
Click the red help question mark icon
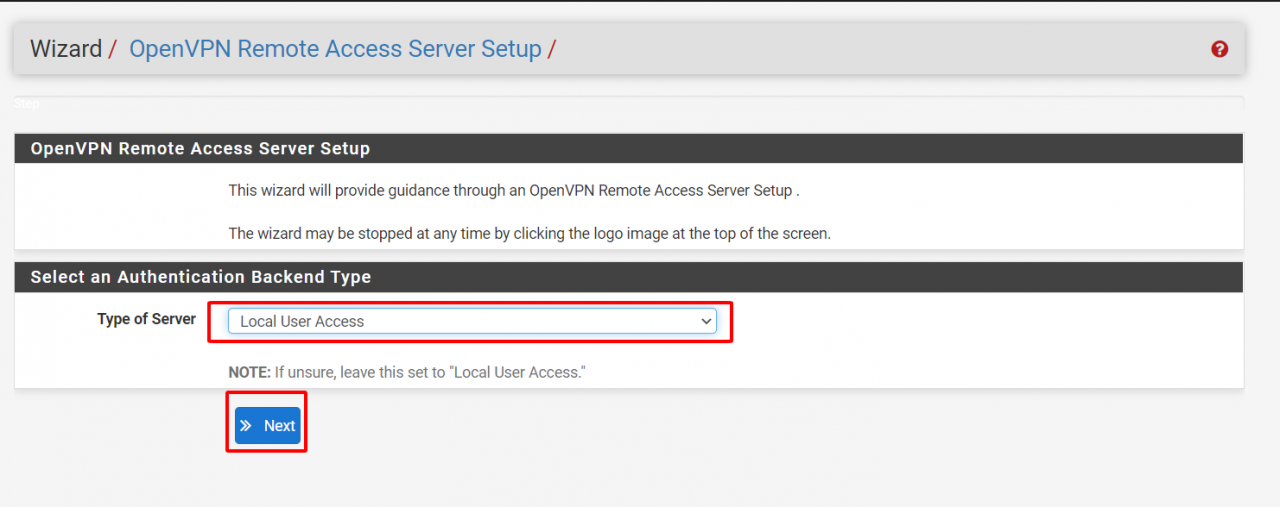[1219, 49]
